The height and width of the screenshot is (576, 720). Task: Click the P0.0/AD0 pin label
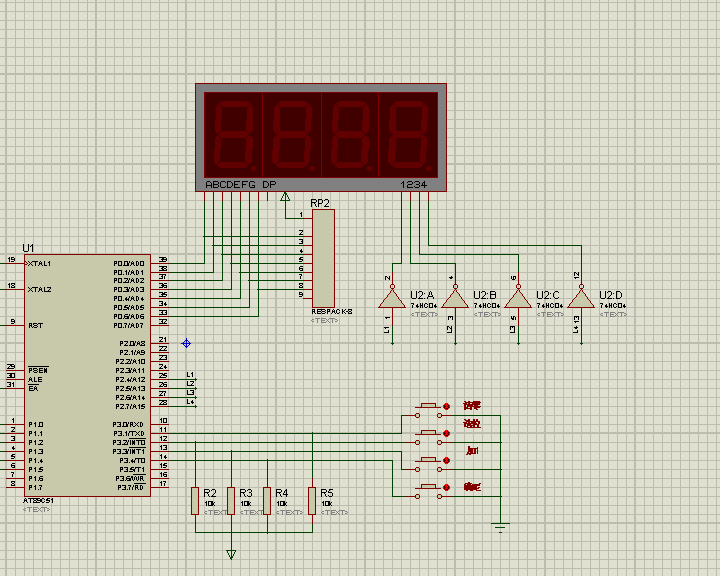click(129, 264)
